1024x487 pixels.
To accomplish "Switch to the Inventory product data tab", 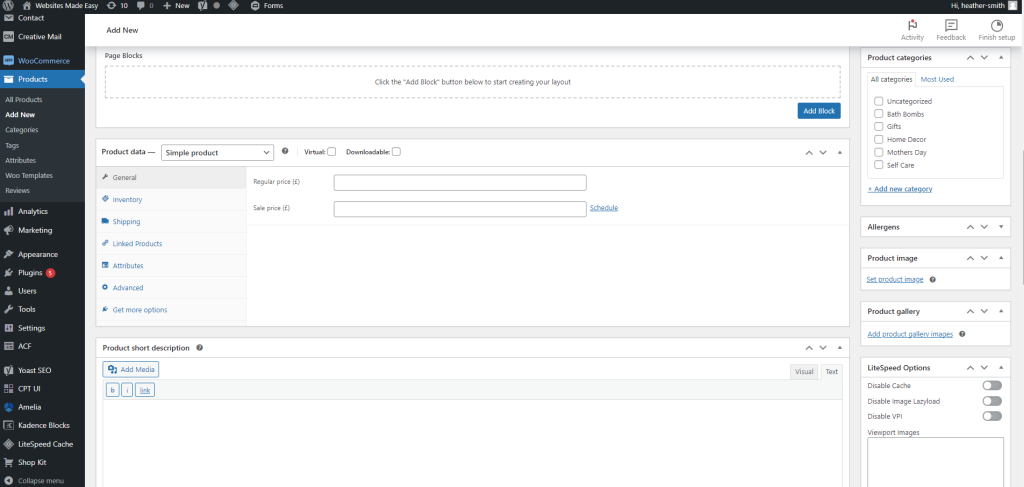I will point(127,199).
